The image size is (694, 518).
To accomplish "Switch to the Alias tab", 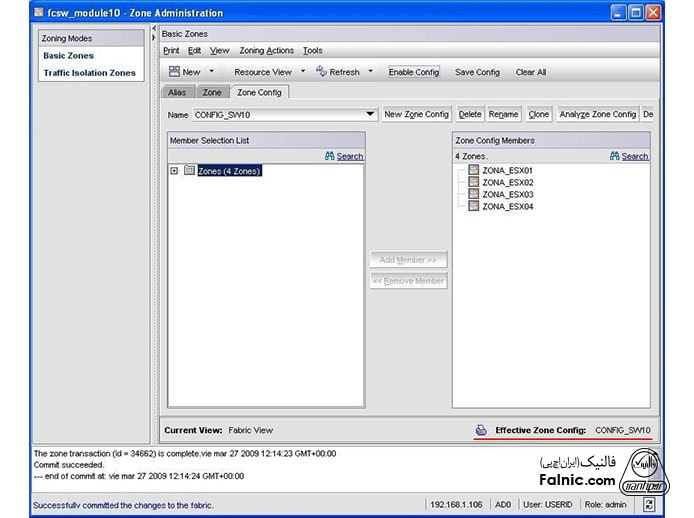I will tap(177, 92).
